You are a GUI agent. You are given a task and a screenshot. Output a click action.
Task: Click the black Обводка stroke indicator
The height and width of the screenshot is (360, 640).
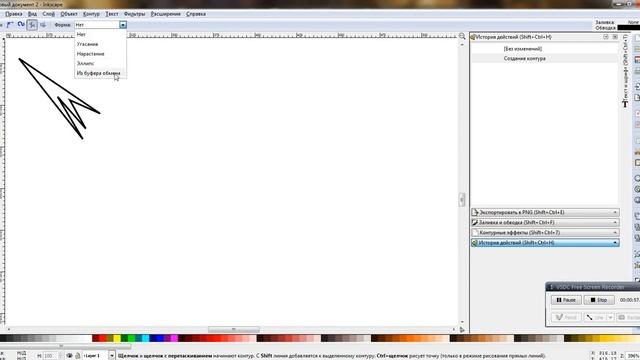pyautogui.click(x=629, y=28)
